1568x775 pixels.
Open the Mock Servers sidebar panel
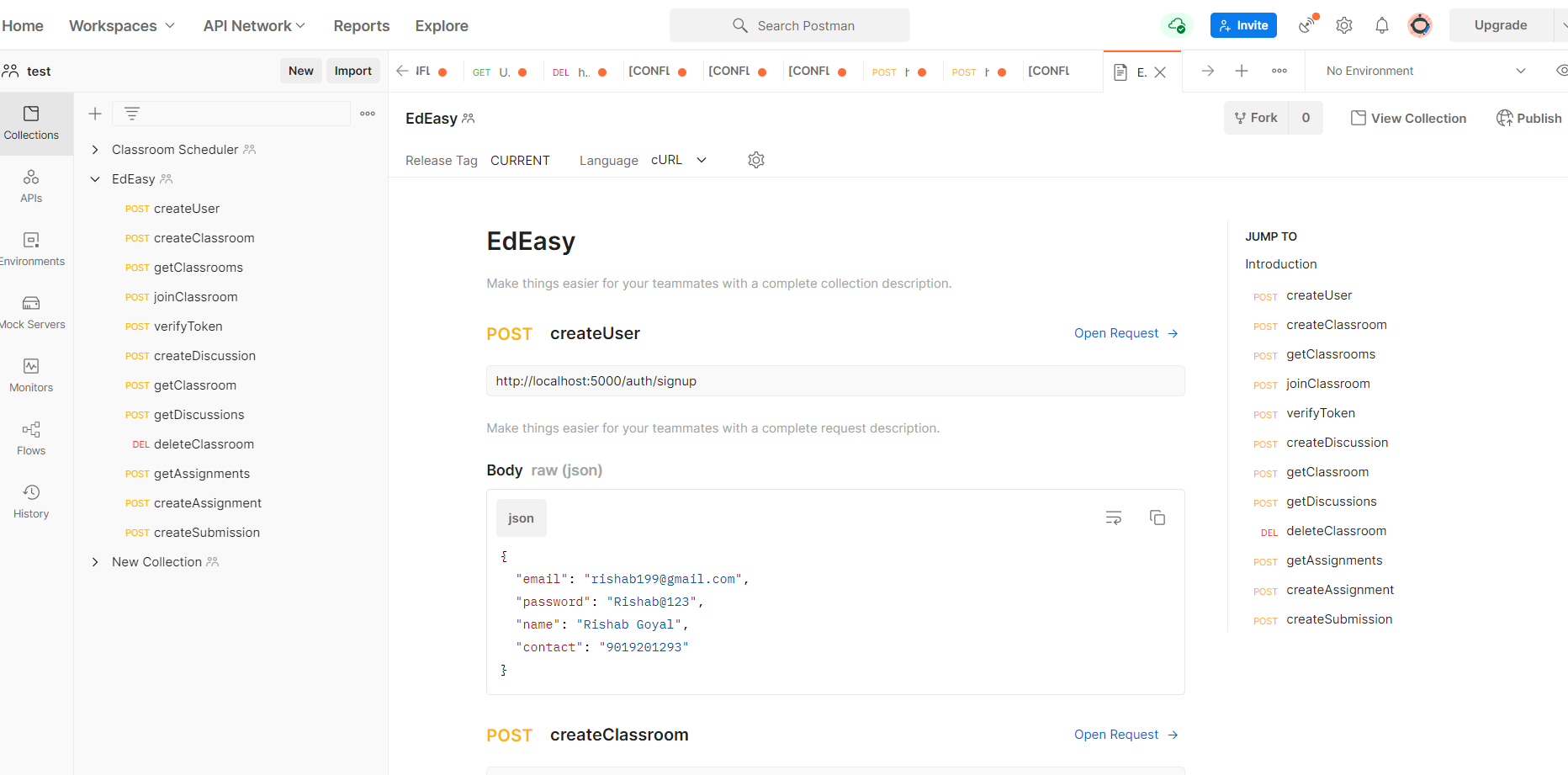pos(31,312)
